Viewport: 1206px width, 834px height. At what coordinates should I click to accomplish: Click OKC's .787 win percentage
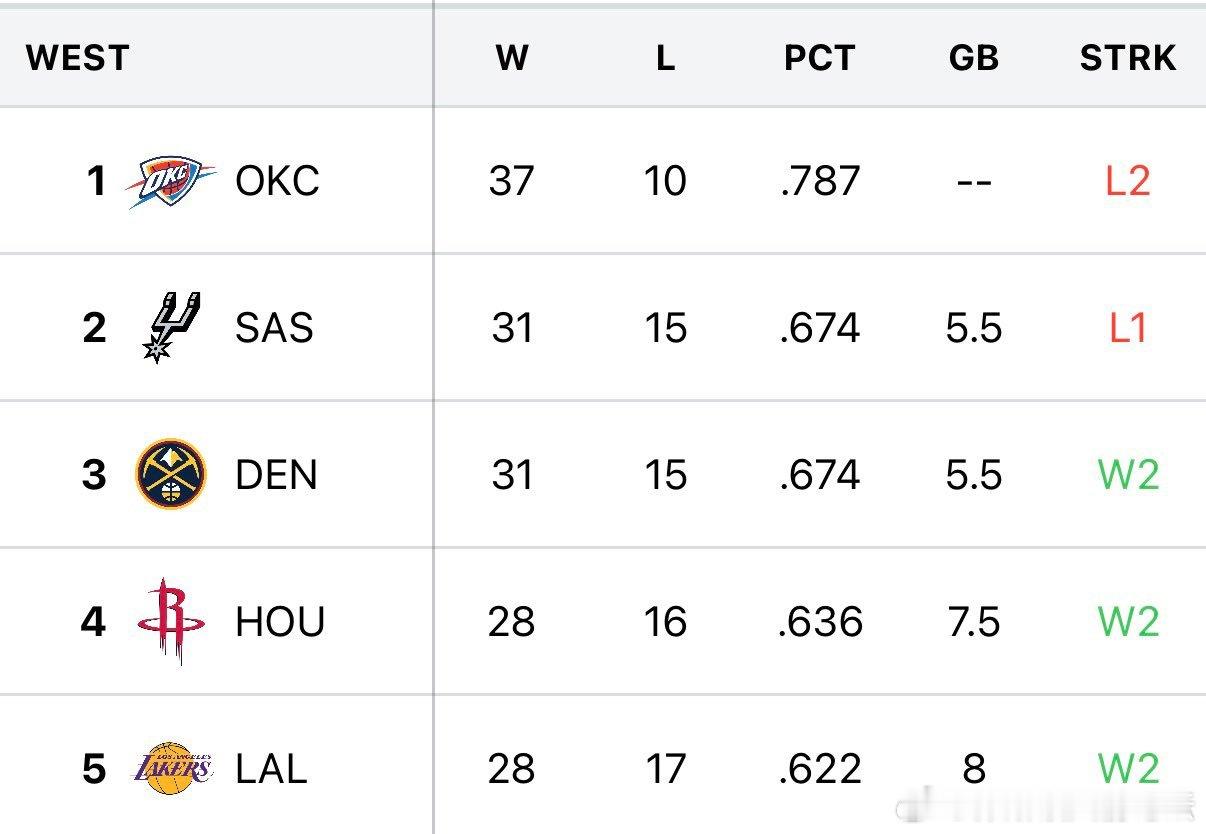[819, 182]
